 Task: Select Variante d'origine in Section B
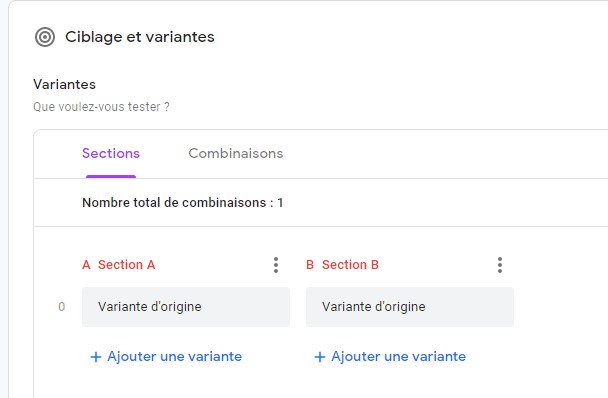tap(410, 307)
